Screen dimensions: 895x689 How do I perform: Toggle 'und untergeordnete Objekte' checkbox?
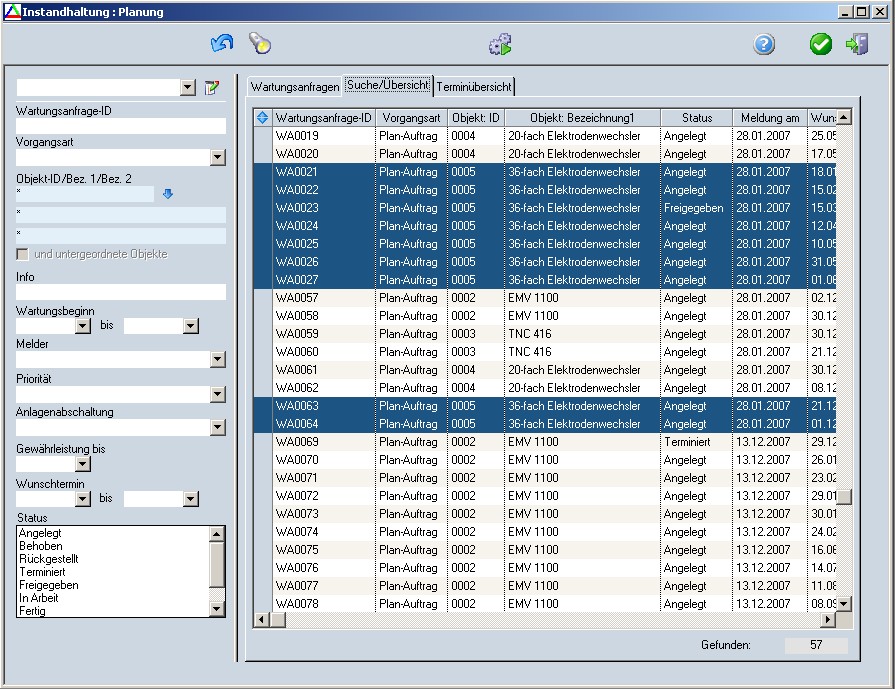24,254
